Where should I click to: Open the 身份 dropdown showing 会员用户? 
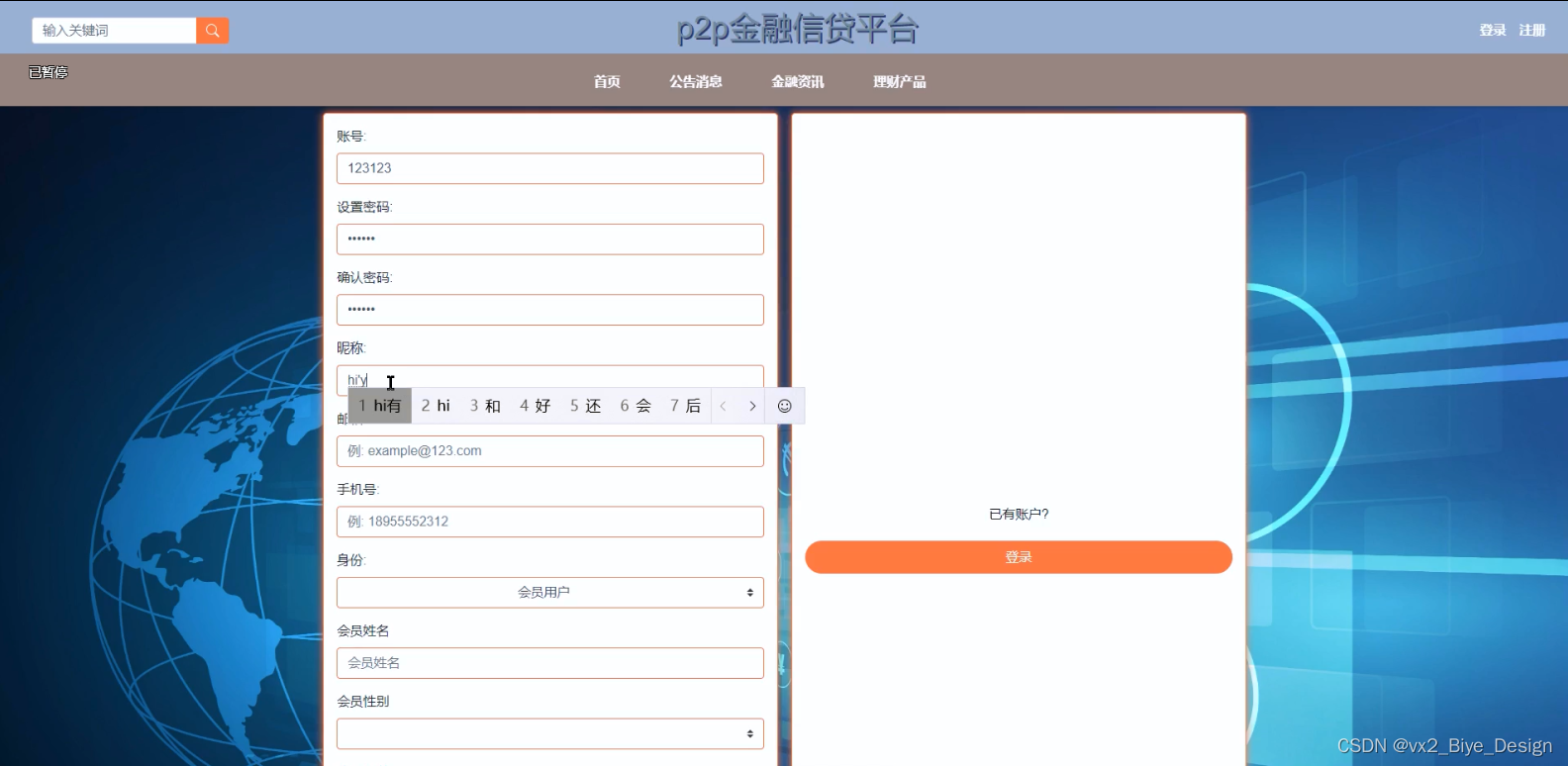point(550,593)
